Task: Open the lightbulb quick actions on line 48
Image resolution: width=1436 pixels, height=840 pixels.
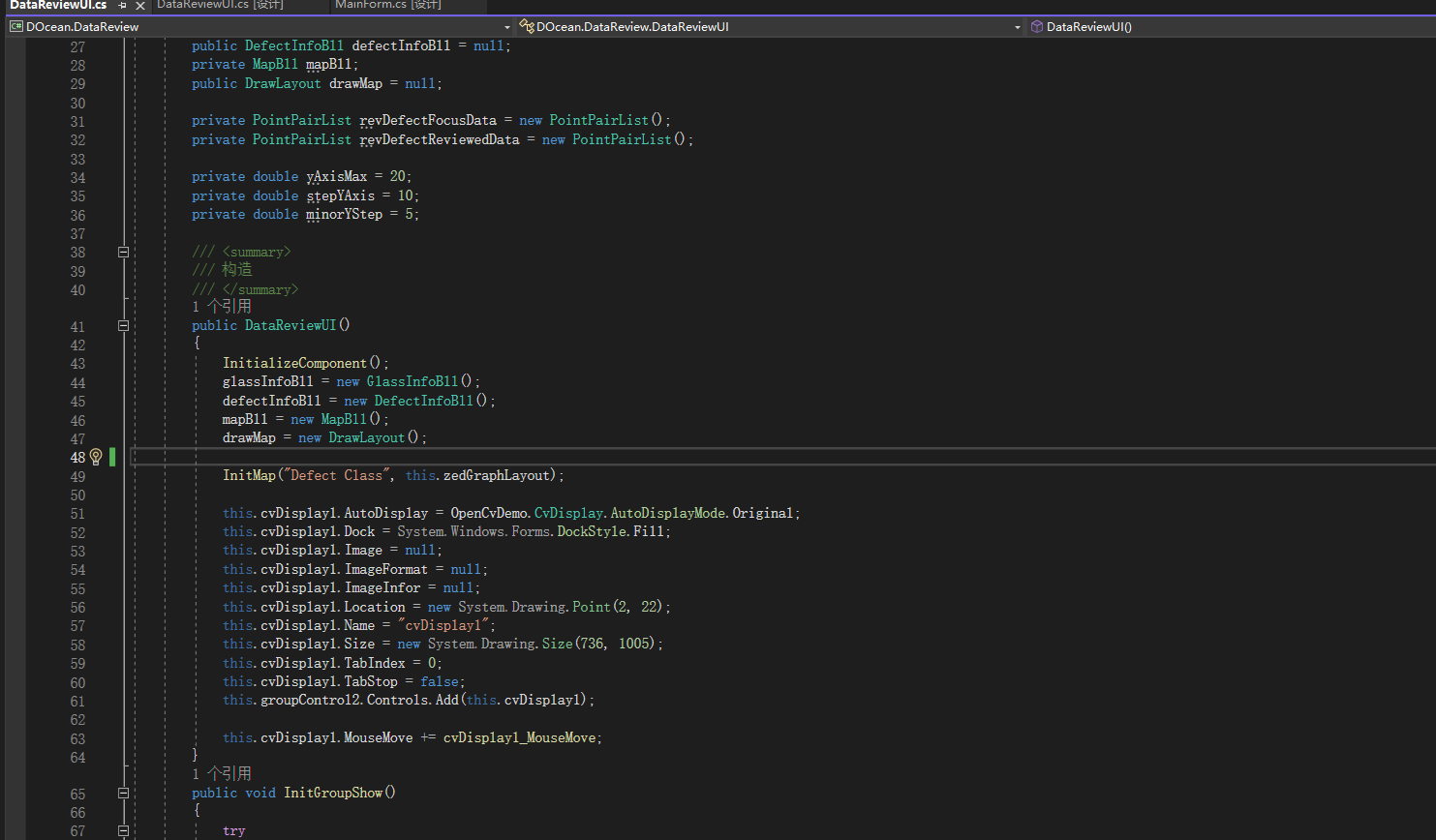Action: pos(96,457)
